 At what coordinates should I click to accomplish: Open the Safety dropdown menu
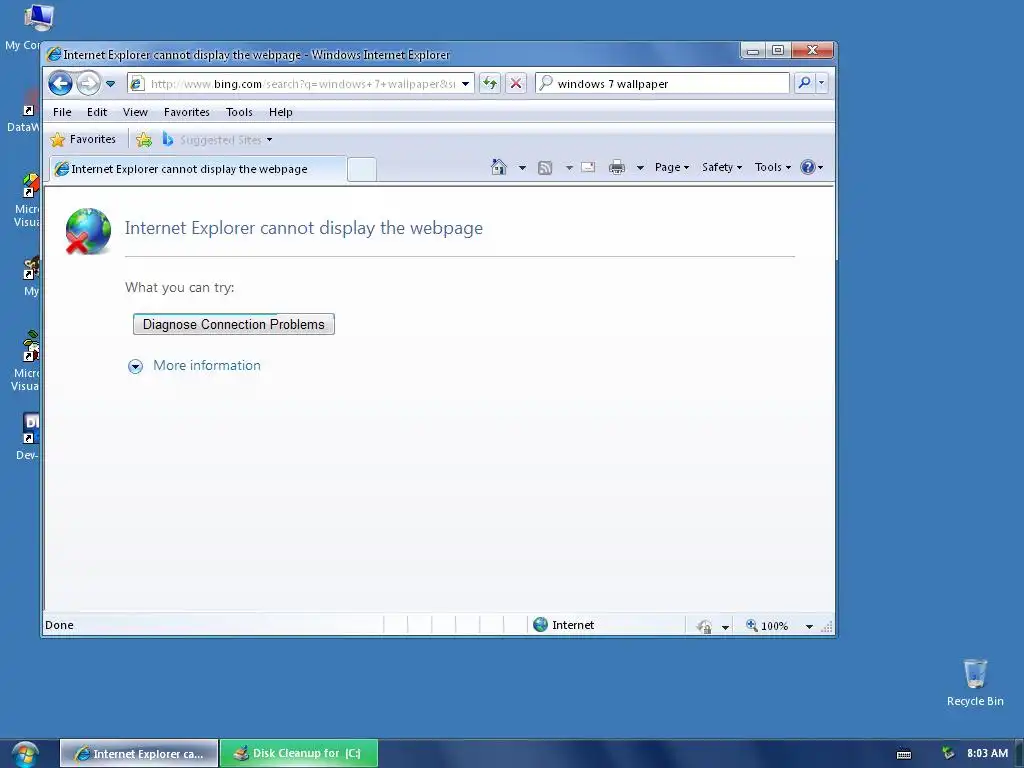pyautogui.click(x=722, y=167)
